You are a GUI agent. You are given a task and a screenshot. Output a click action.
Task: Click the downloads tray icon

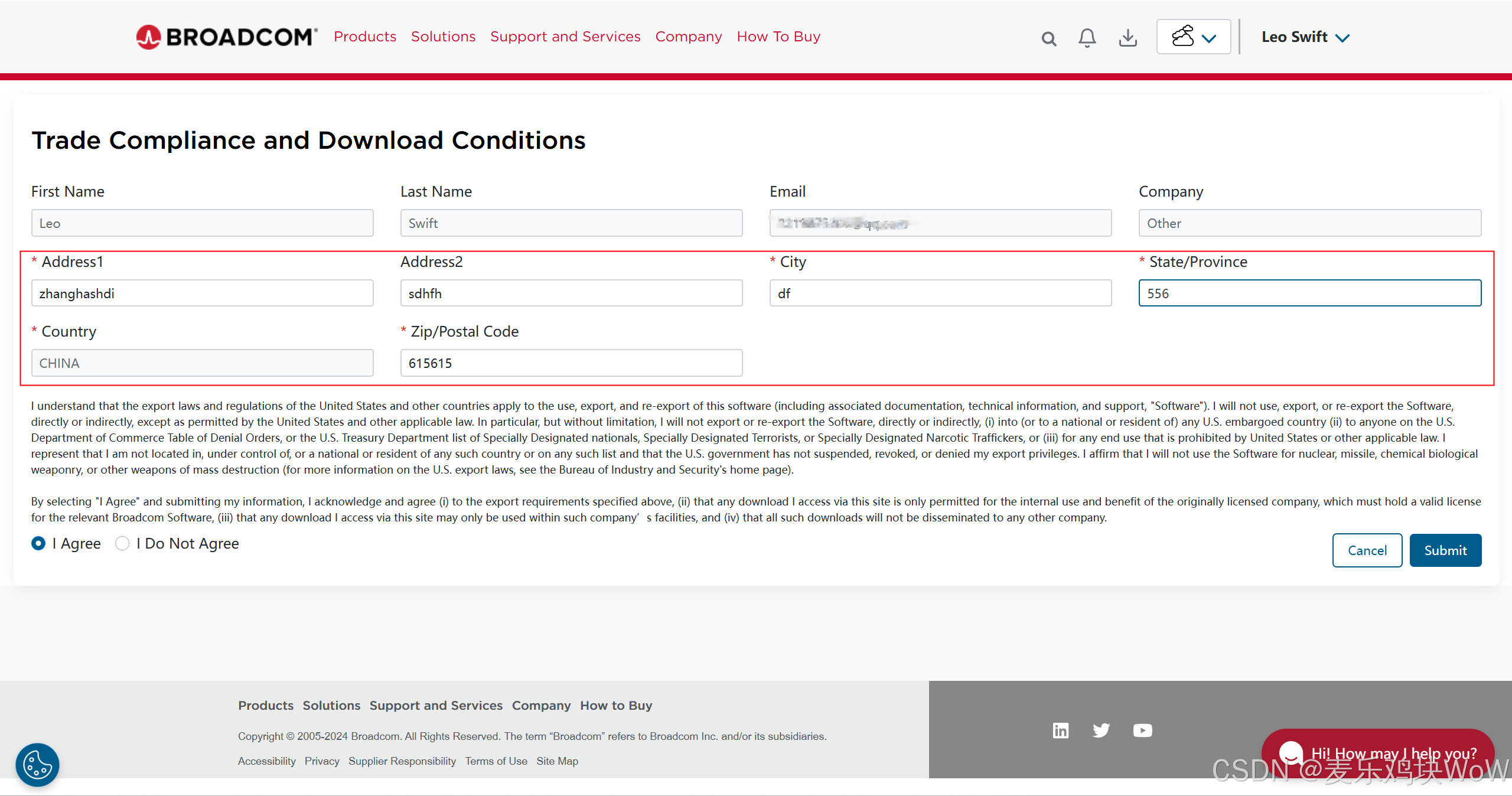coord(1128,38)
